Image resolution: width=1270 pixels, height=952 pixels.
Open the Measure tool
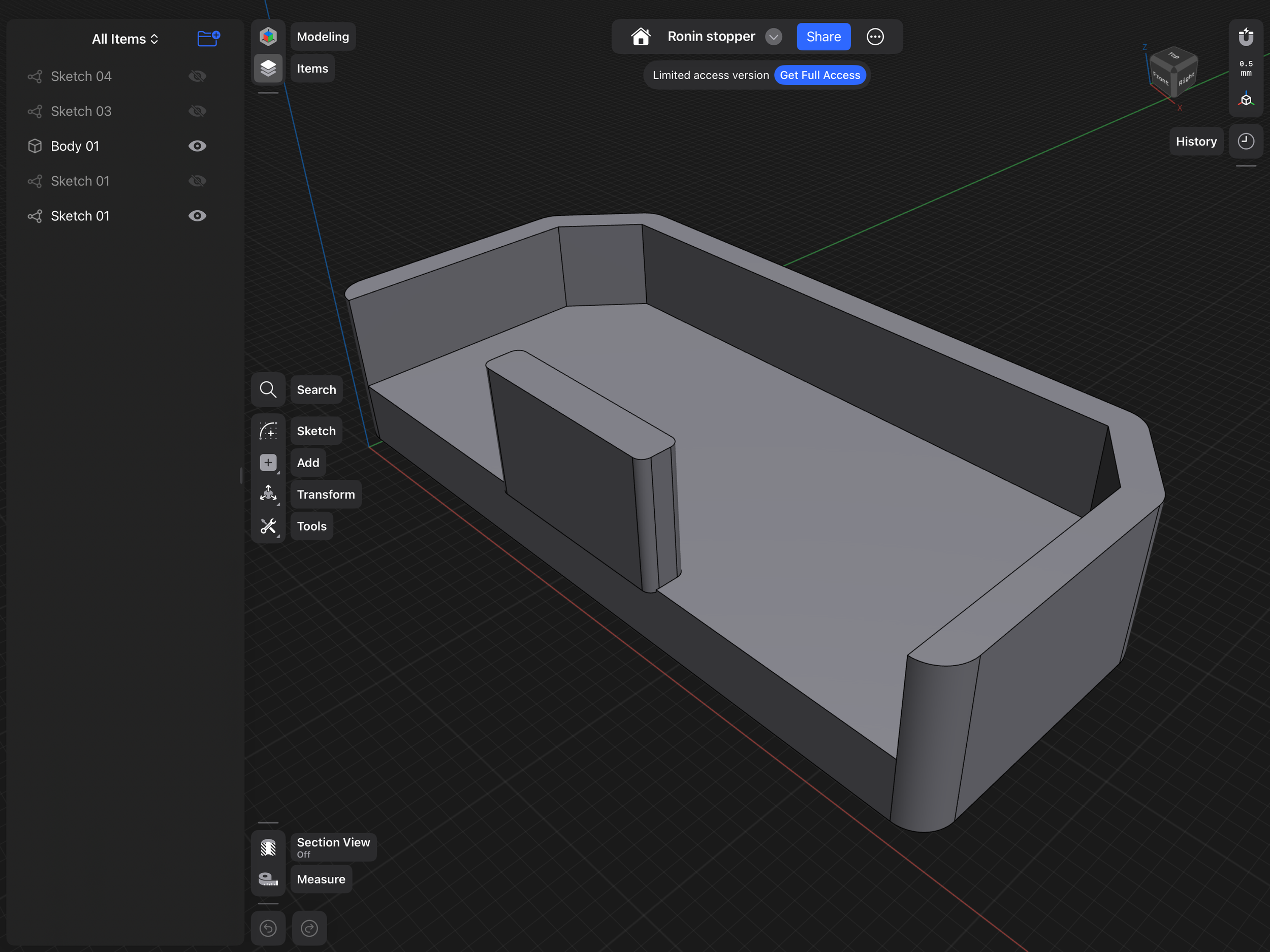pyautogui.click(x=321, y=879)
